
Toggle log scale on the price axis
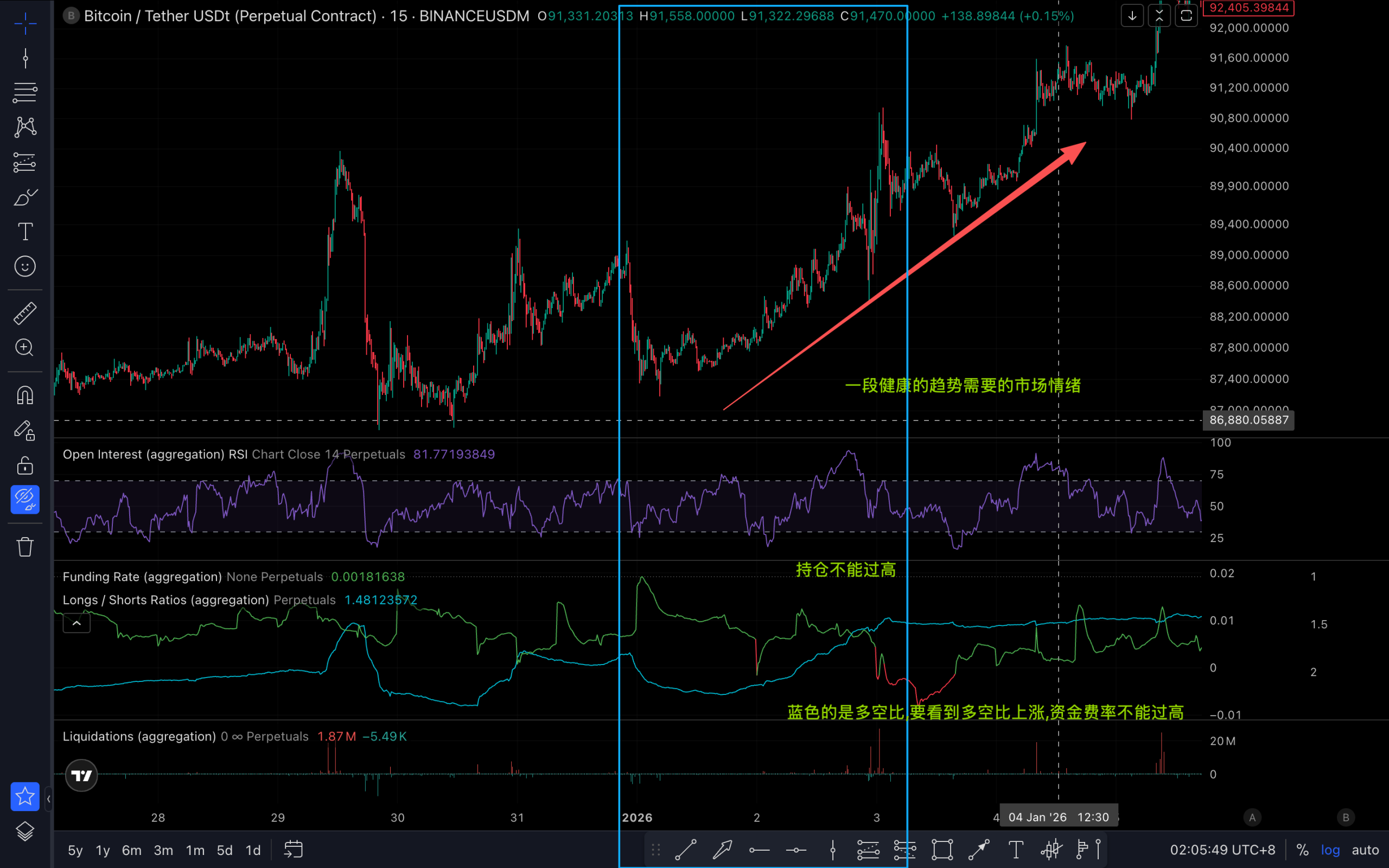1330,850
